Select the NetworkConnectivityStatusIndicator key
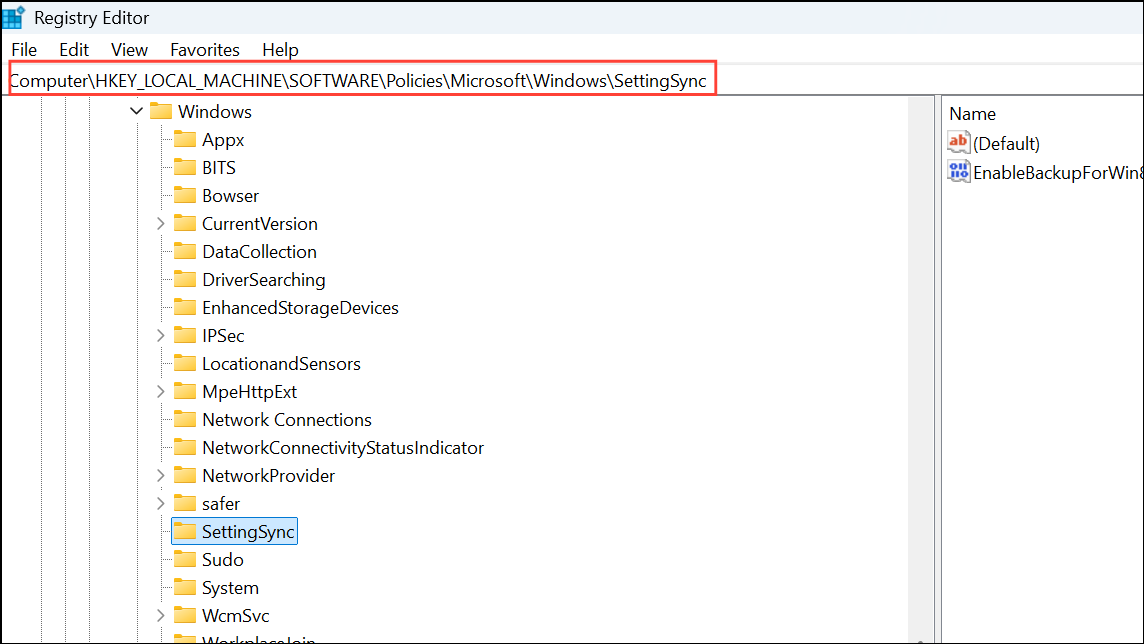Screen dimensions: 1144x644 click(343, 447)
